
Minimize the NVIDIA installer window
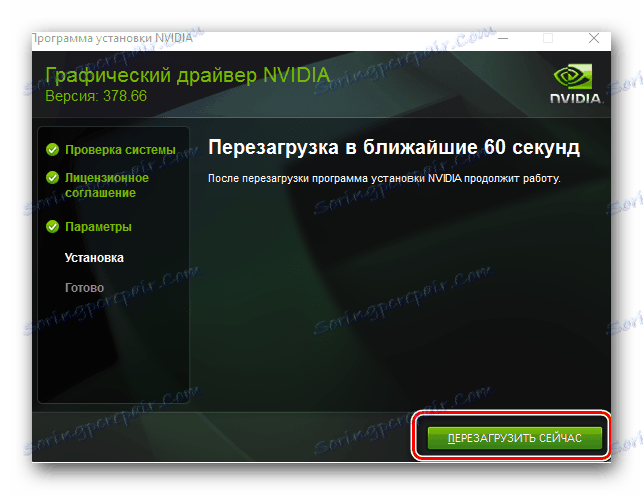[503, 38]
